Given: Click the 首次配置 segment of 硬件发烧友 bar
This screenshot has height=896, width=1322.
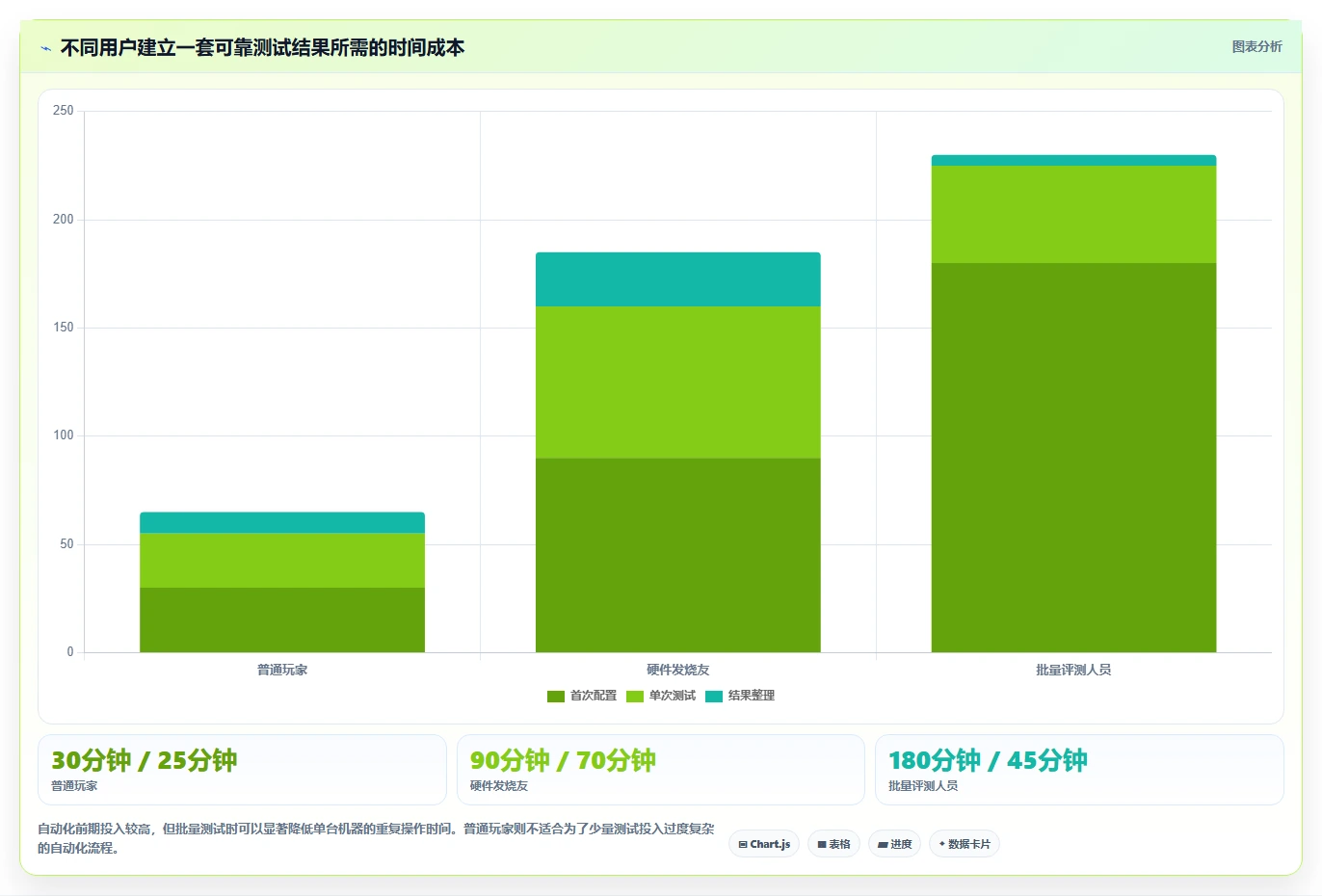Looking at the screenshot, I should pyautogui.click(x=678, y=555).
